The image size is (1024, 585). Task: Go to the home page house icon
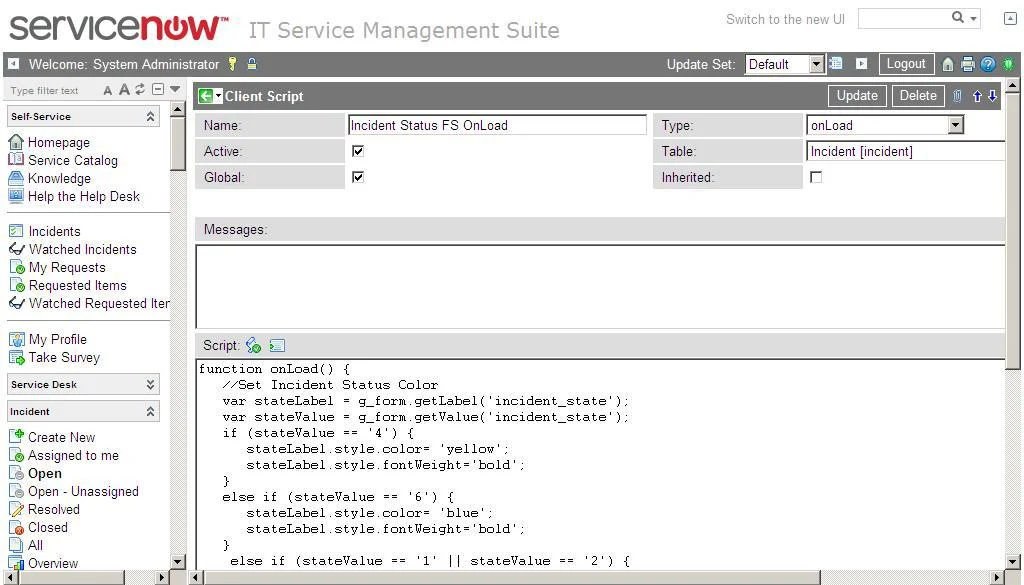point(948,64)
